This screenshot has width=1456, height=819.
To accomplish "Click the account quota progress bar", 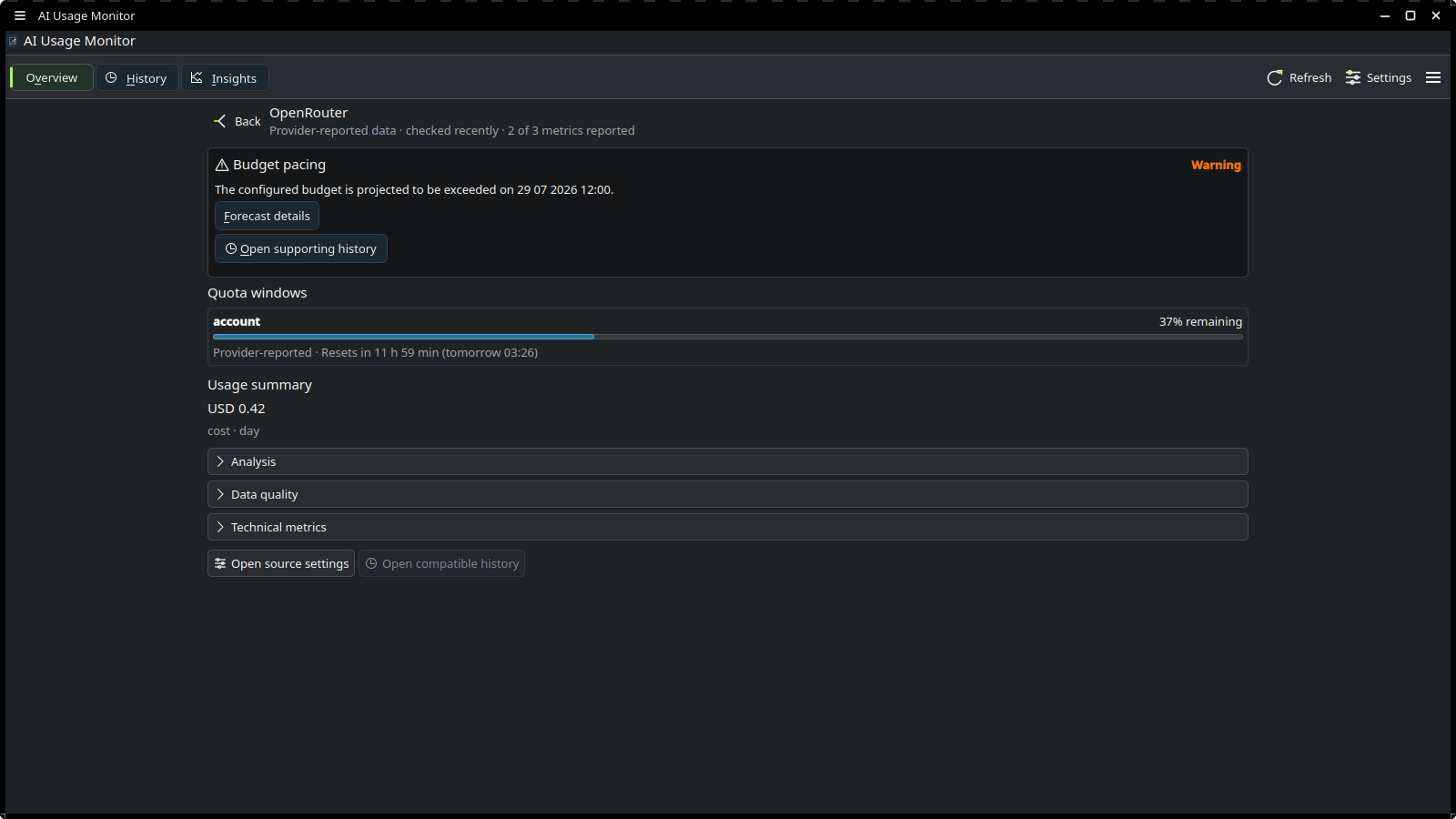I will 728,337.
